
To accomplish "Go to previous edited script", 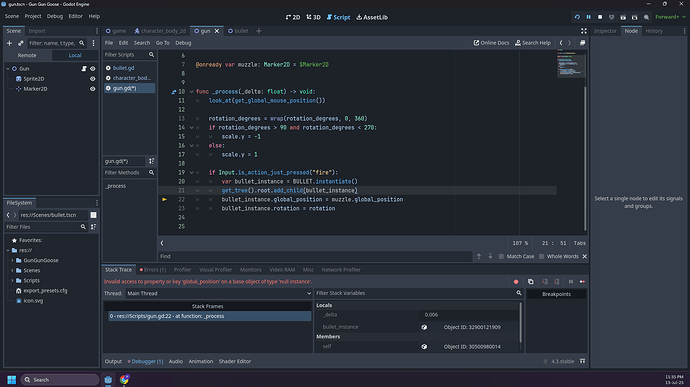I will (x=561, y=43).
